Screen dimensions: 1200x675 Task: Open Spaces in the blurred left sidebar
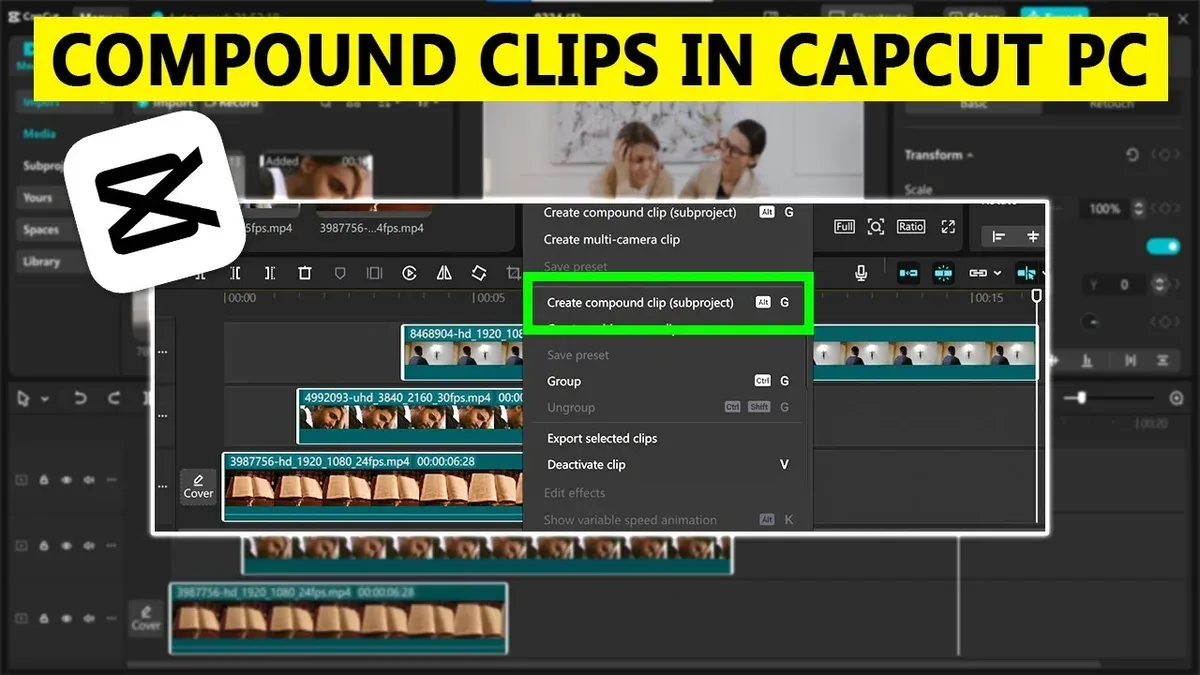click(42, 230)
